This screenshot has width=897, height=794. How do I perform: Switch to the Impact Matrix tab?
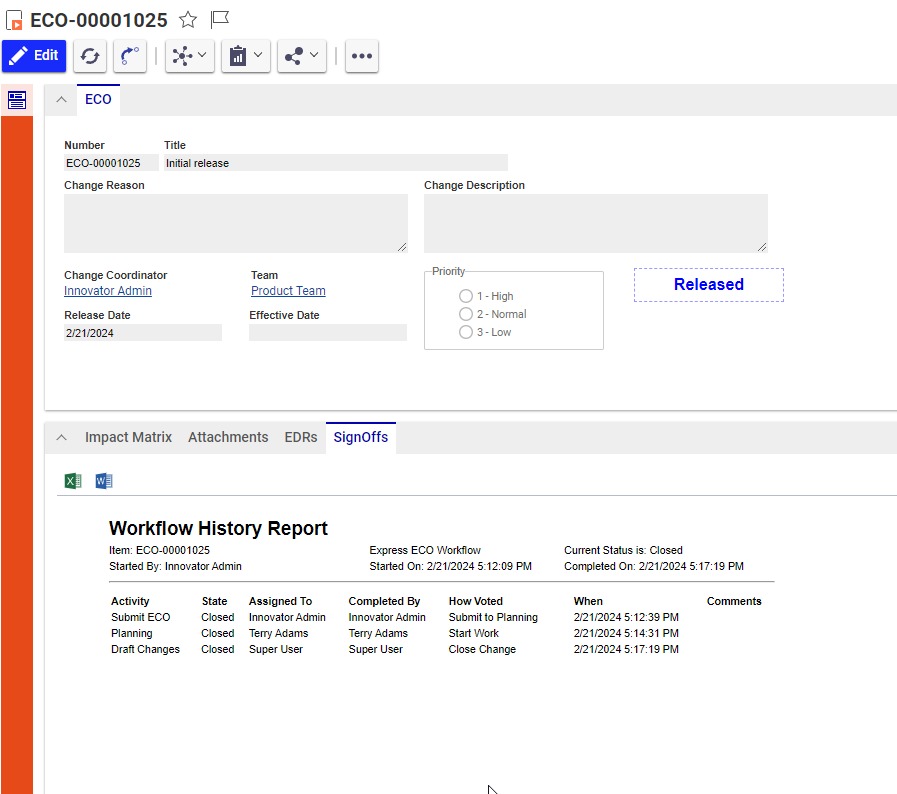point(128,438)
